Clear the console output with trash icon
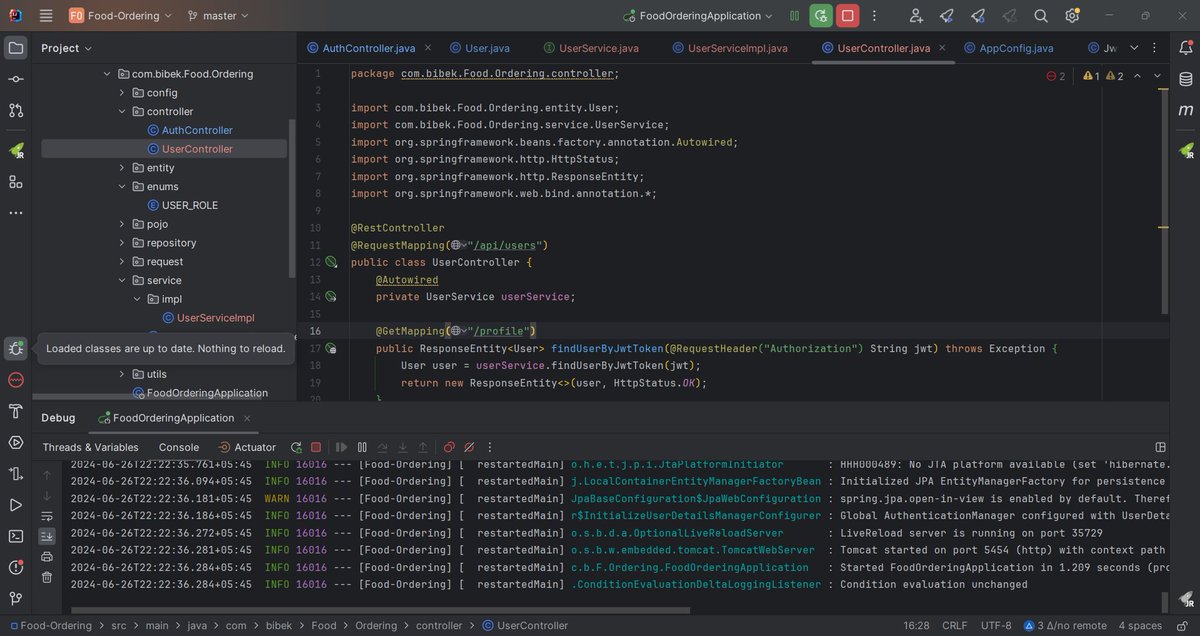Screen dimensions: 1200x636 [x=46, y=577]
